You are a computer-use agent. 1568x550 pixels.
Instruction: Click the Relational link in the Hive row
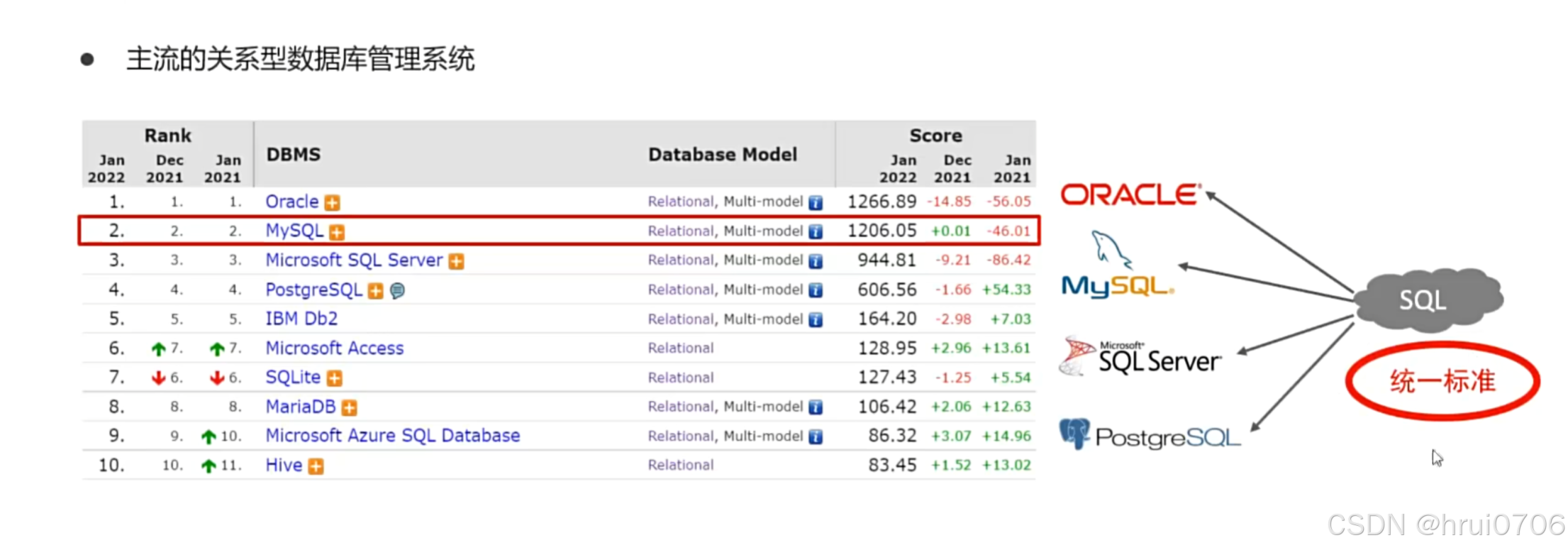click(x=681, y=465)
